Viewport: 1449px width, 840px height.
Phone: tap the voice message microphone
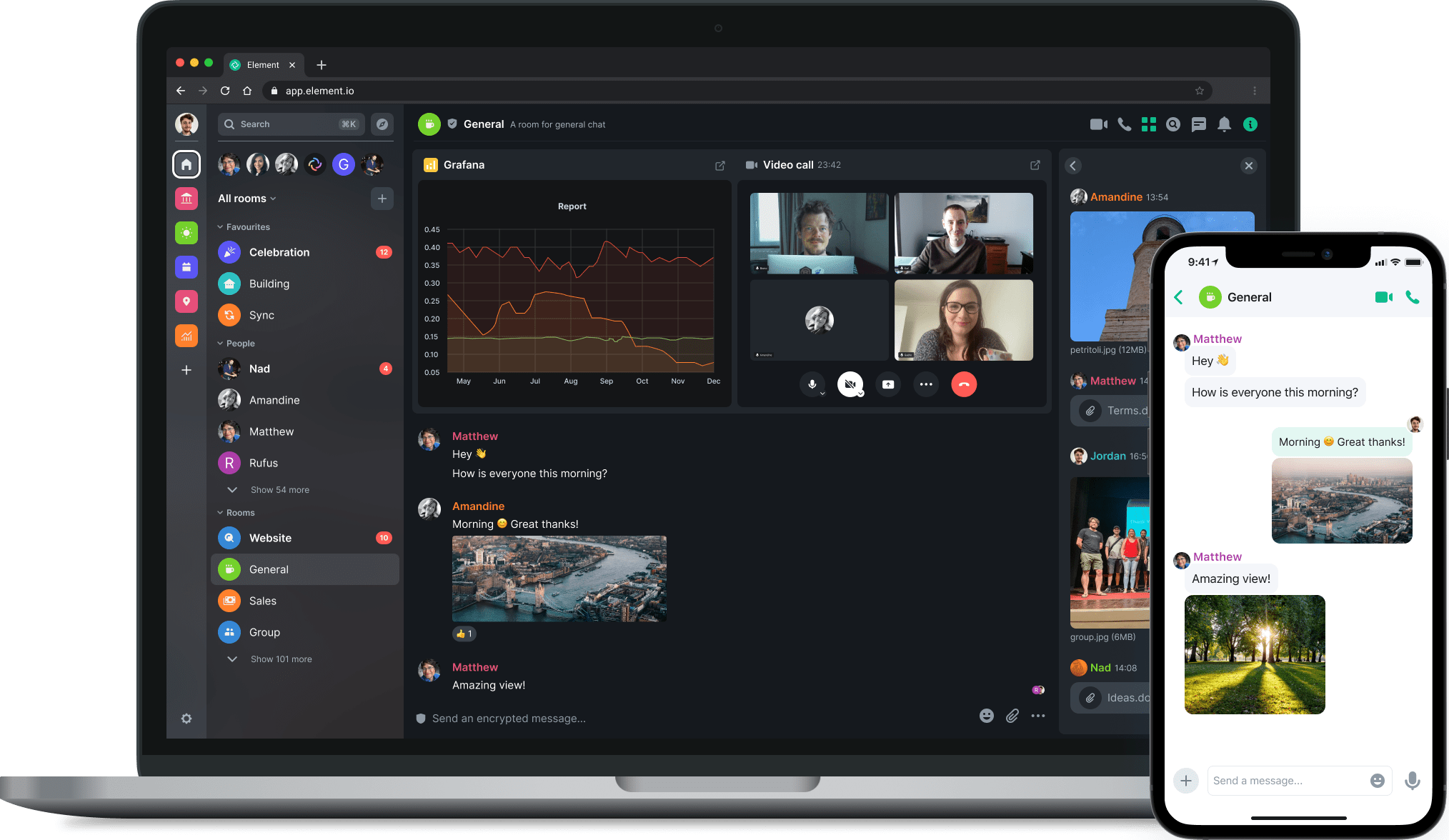1413,781
